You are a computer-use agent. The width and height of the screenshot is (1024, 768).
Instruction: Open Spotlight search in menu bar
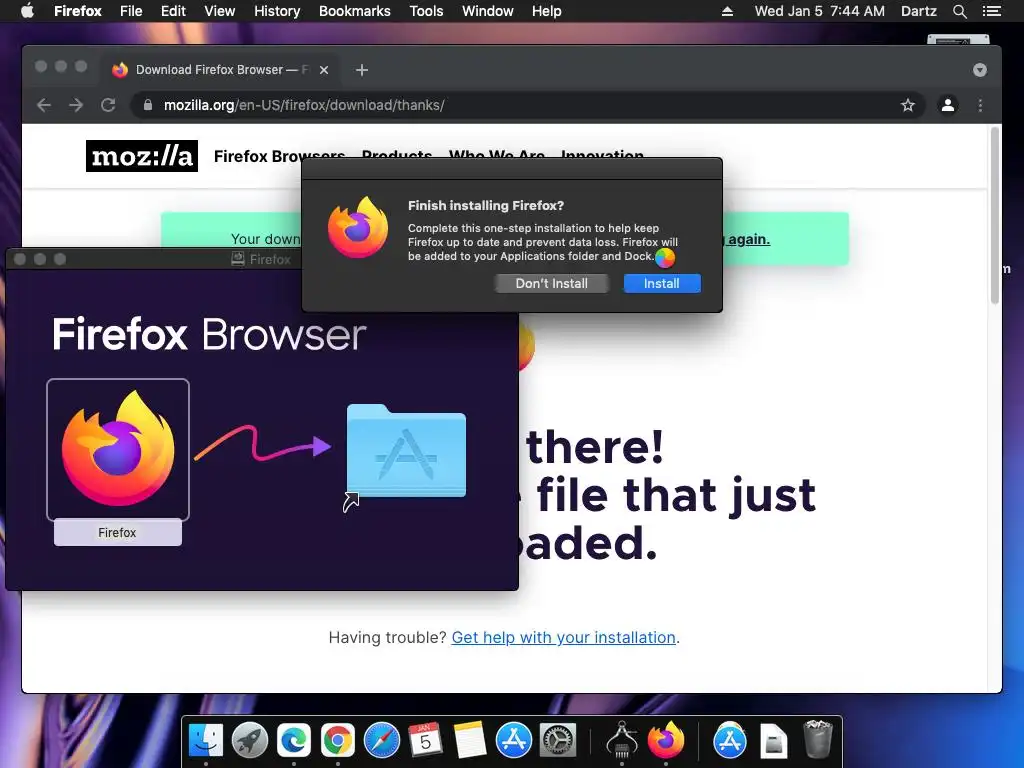(x=959, y=11)
